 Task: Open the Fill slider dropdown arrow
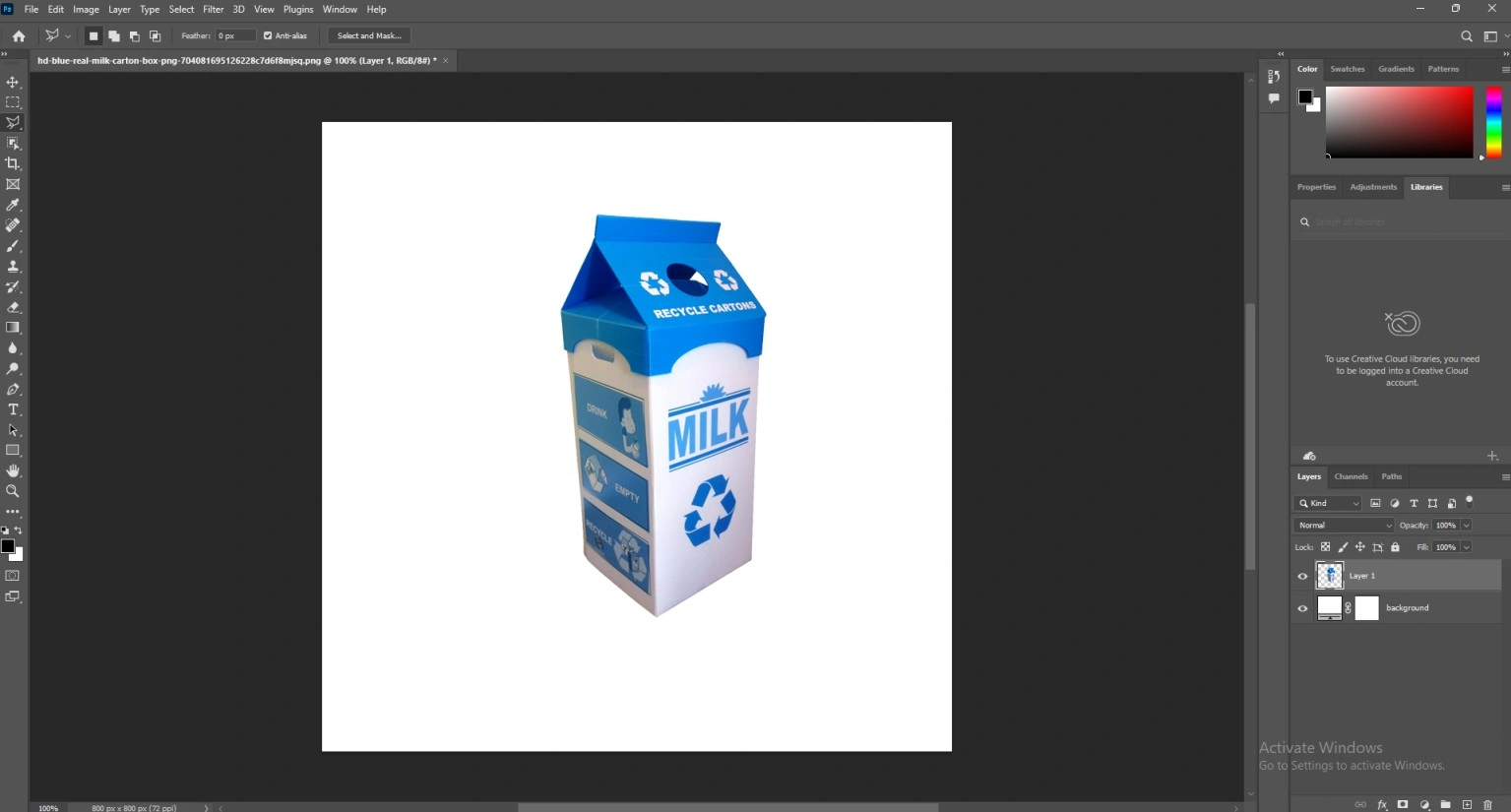click(1466, 547)
